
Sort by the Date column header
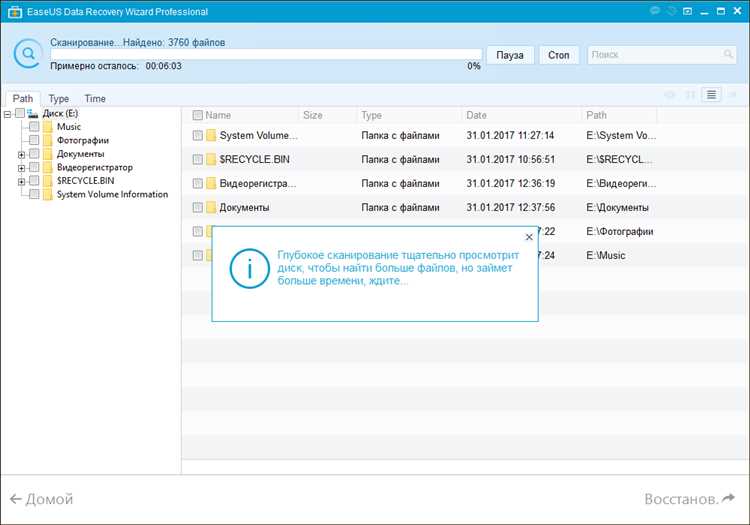coord(476,115)
